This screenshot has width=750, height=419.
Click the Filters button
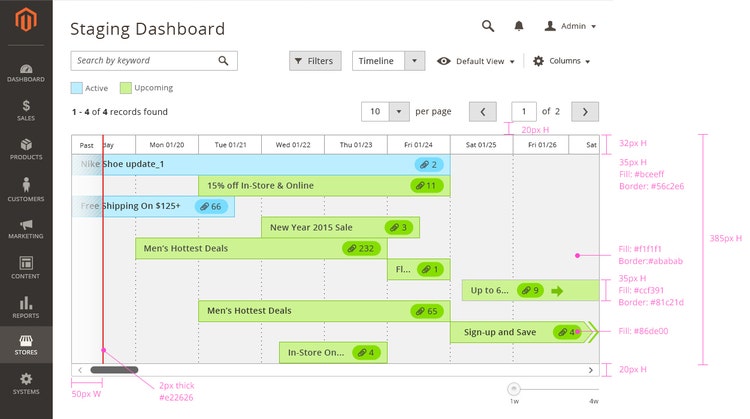coord(315,61)
